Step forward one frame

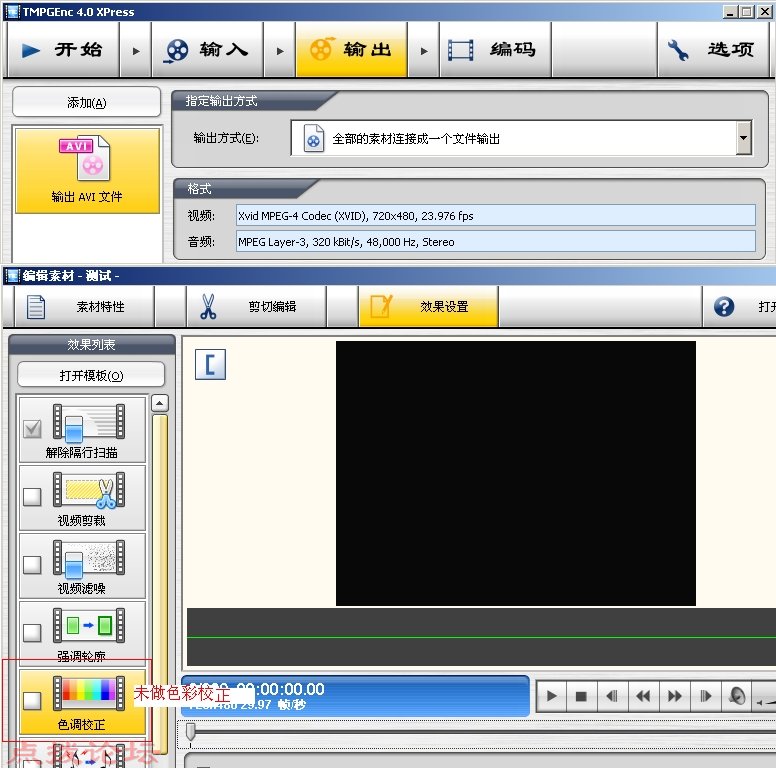click(x=705, y=697)
